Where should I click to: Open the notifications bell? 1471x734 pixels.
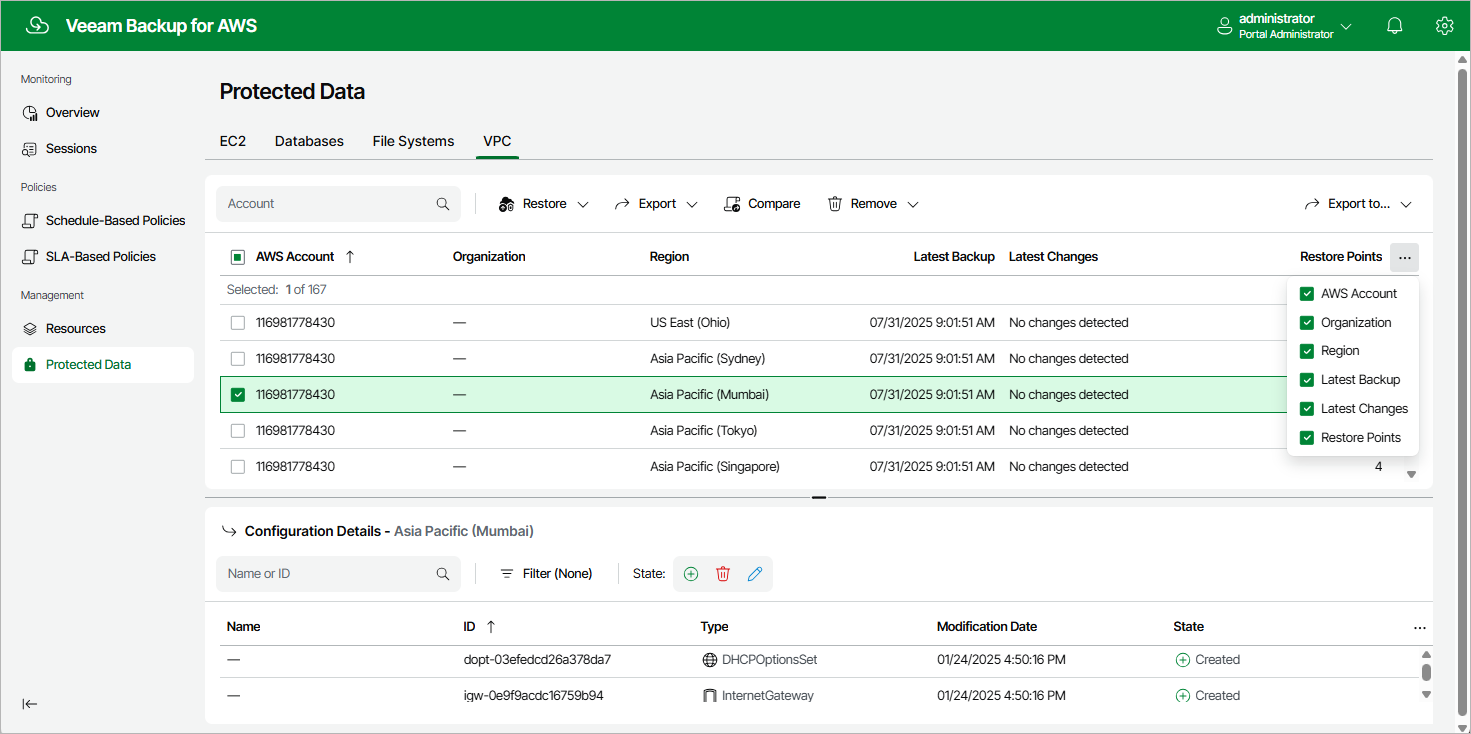tap(1395, 26)
